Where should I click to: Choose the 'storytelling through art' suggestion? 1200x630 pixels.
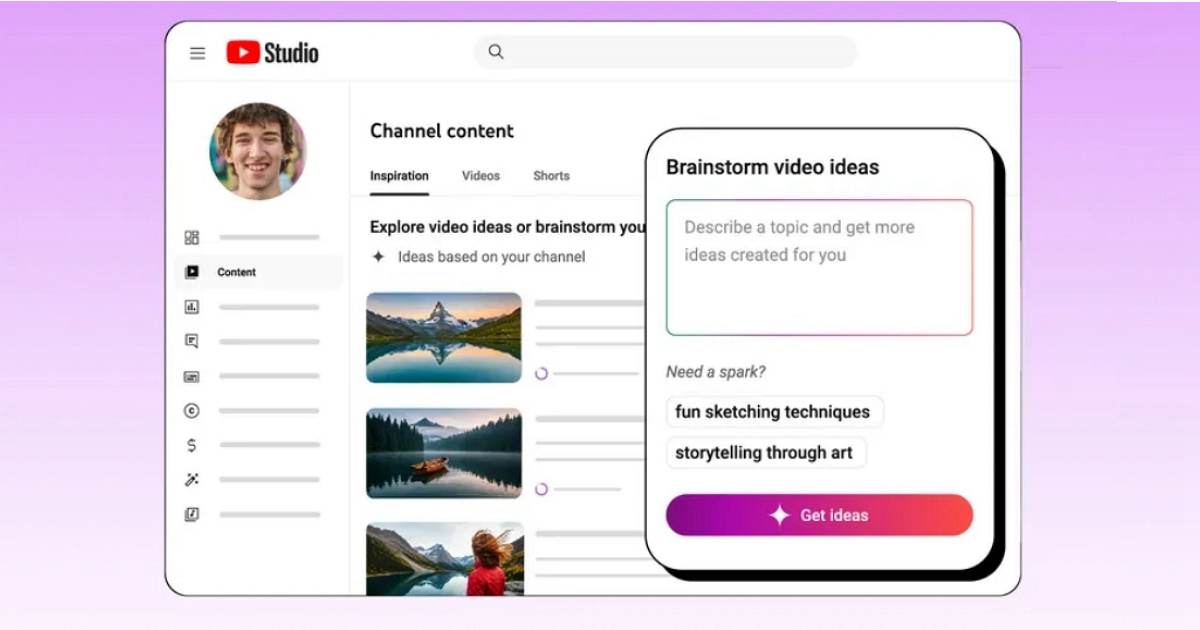765,453
